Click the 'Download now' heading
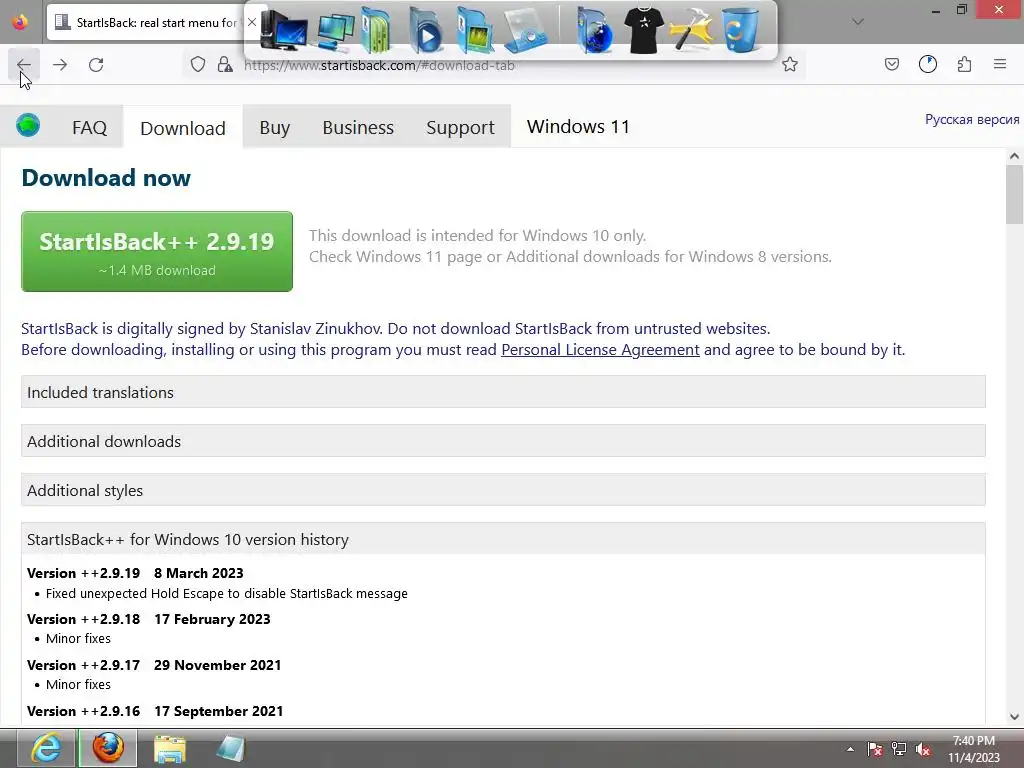Viewport: 1024px width, 768px height. click(x=106, y=178)
